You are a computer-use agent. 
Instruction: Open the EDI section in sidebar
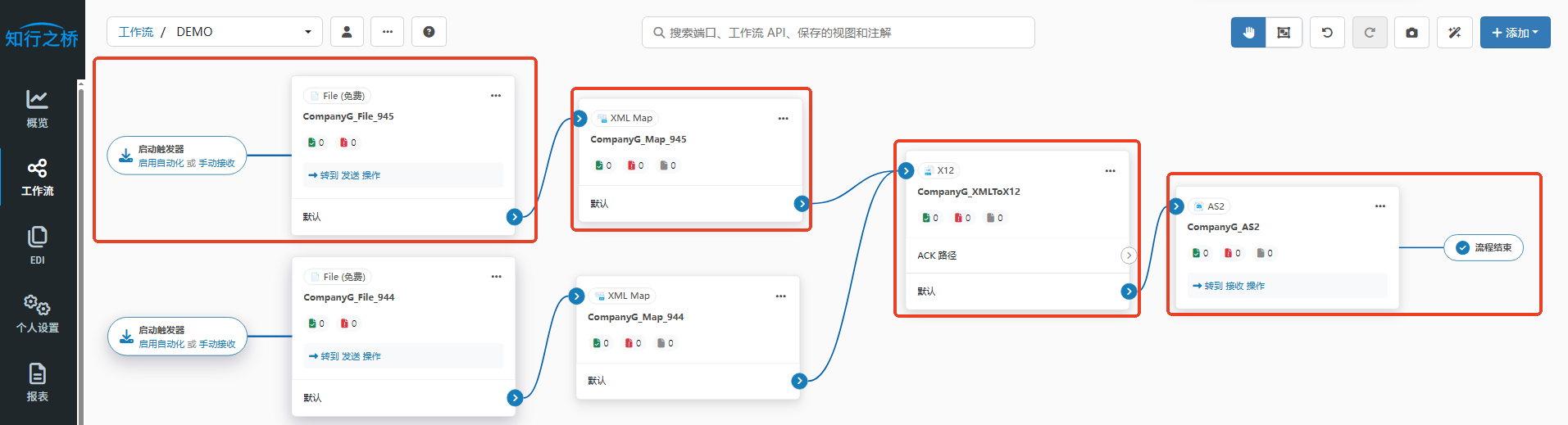tap(38, 245)
